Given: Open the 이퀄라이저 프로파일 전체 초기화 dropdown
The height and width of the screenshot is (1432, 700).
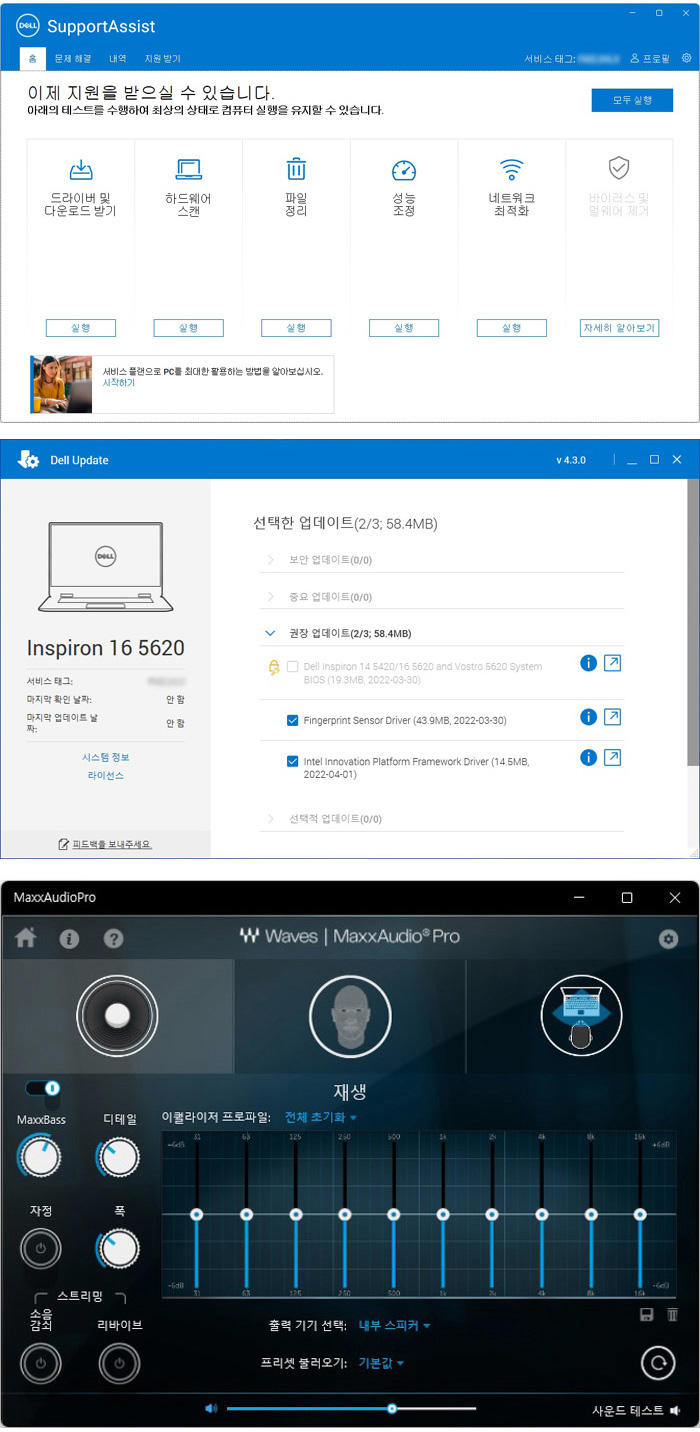Looking at the screenshot, I should pyautogui.click(x=321, y=1117).
